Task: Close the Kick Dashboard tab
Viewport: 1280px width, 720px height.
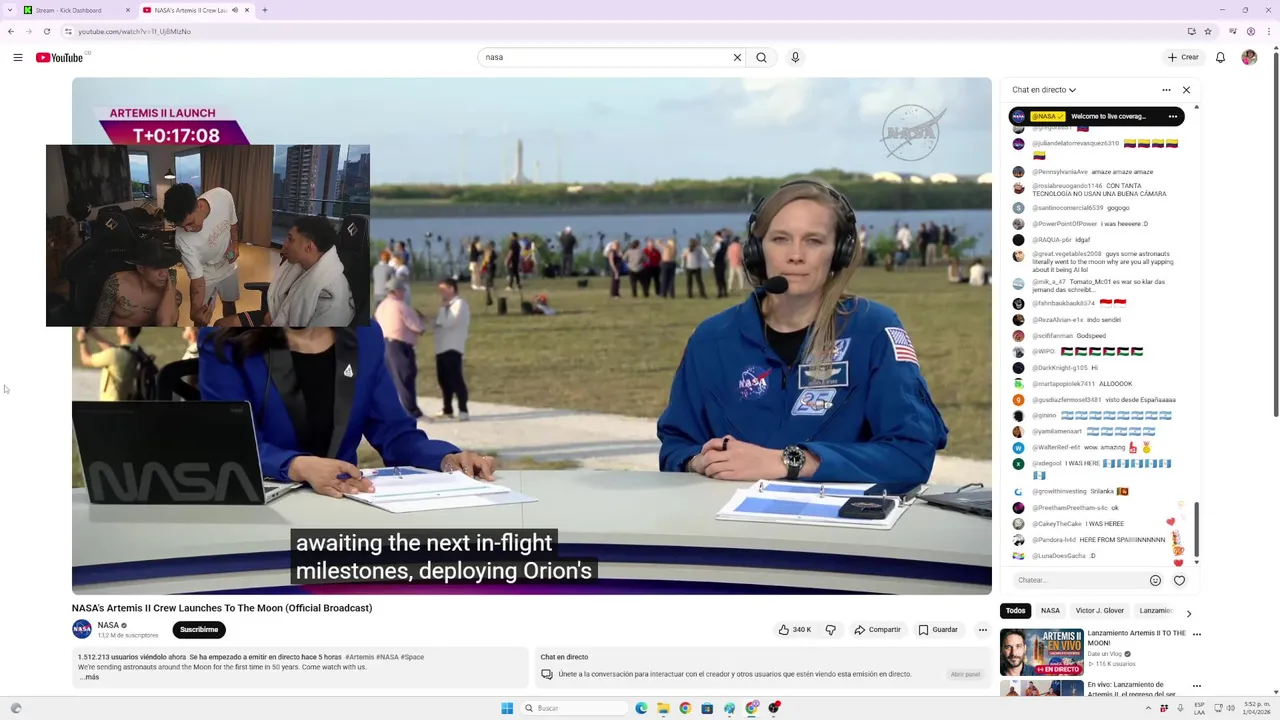Action: [128, 10]
